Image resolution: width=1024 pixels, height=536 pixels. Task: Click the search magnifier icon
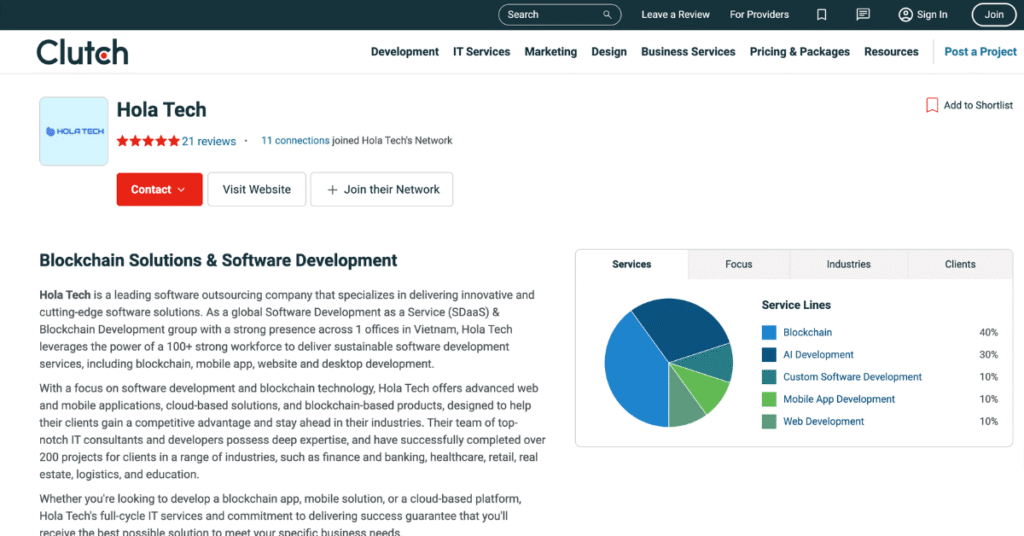click(607, 15)
